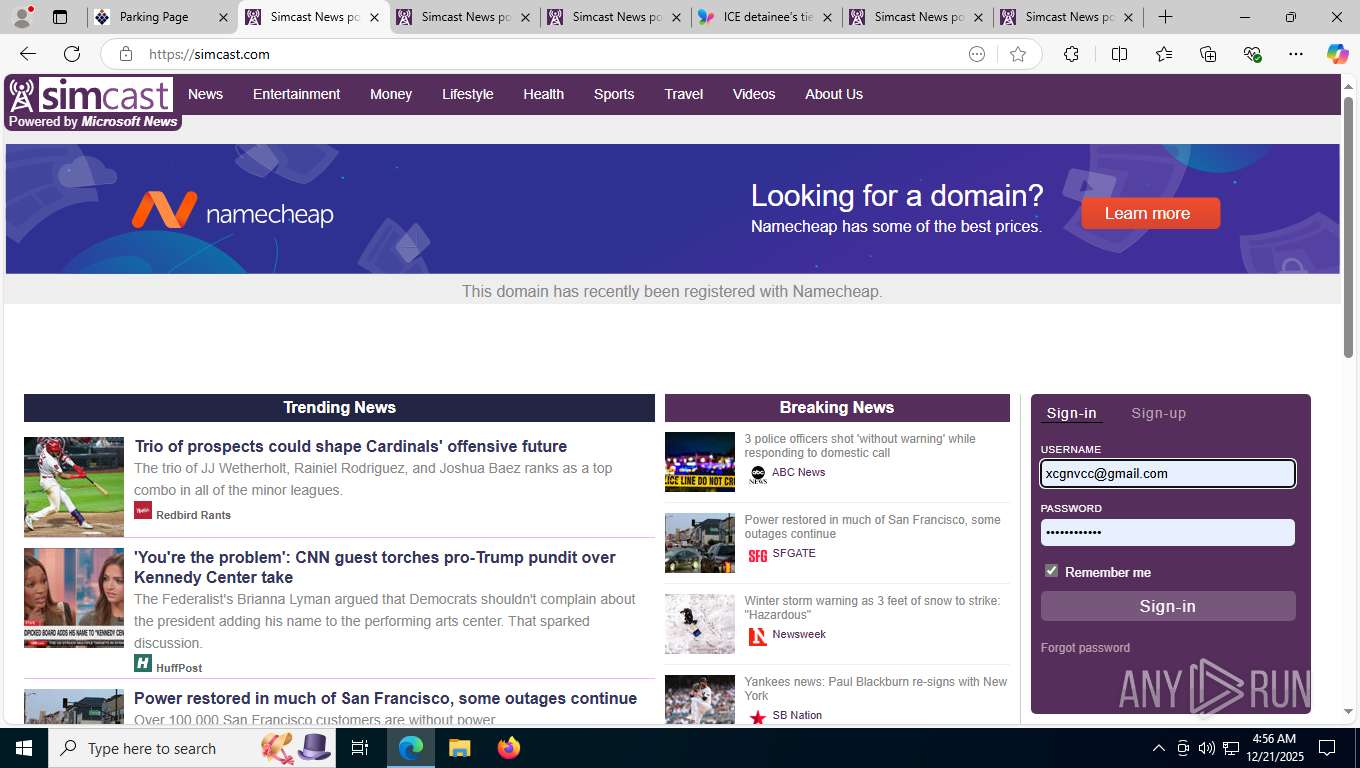Open the Favorites list icon
This screenshot has height=768, width=1360.
tap(1164, 54)
